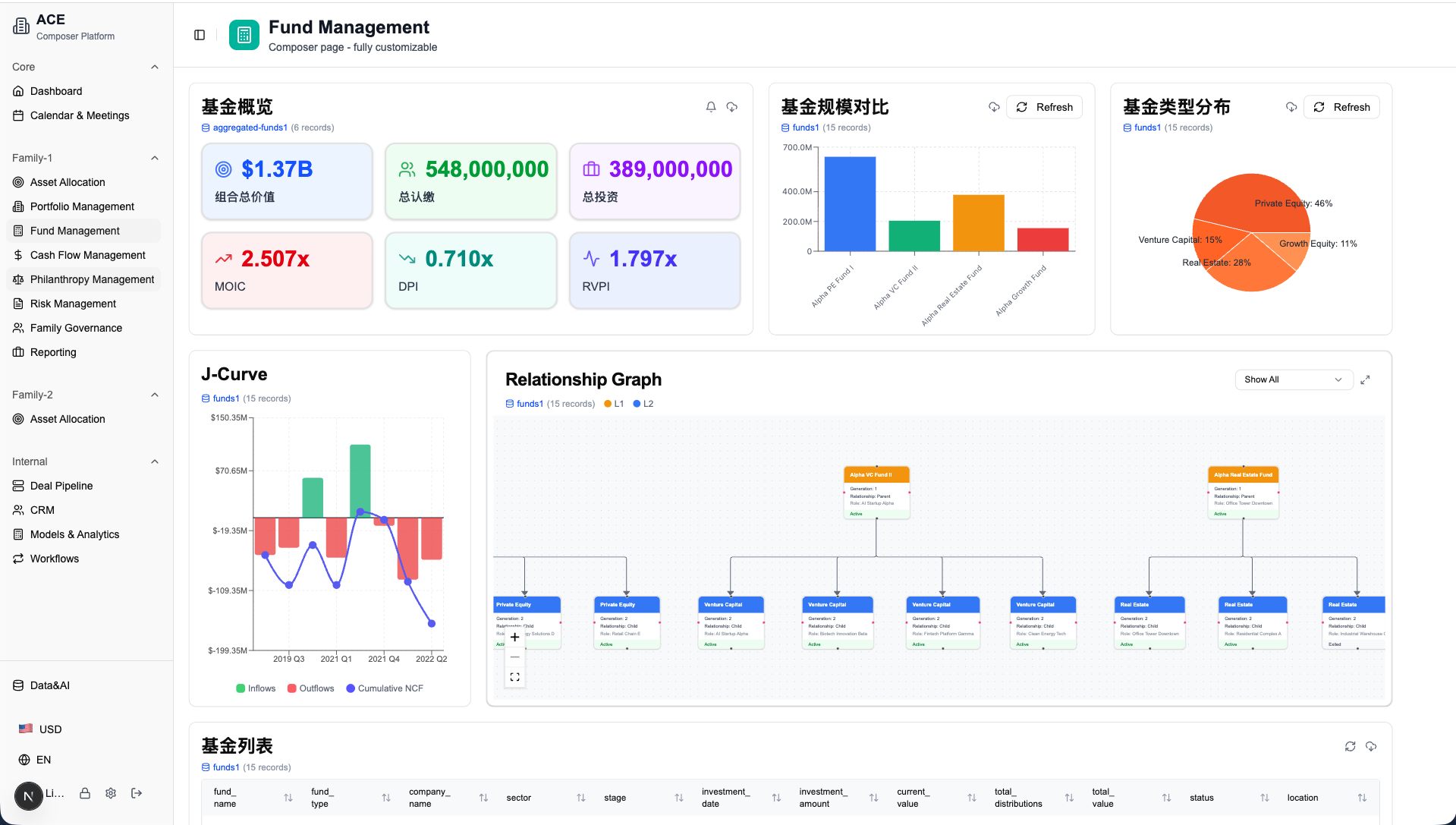Click the download icon in 基金概览 card

732,107
